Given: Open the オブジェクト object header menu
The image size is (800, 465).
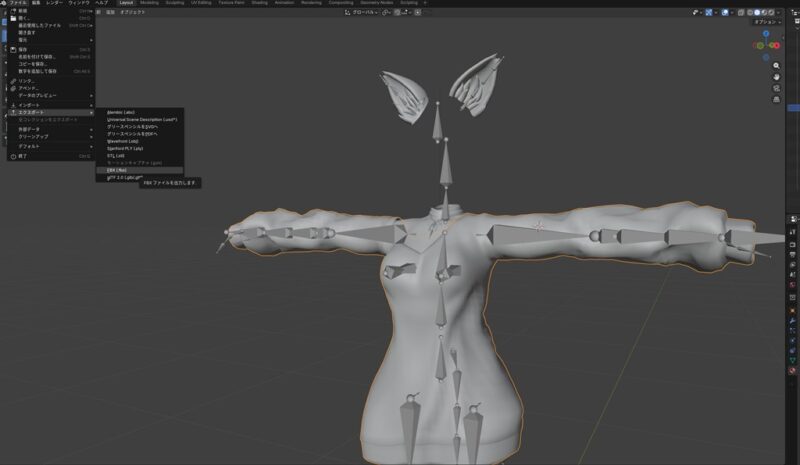Looking at the screenshot, I should pyautogui.click(x=132, y=12).
